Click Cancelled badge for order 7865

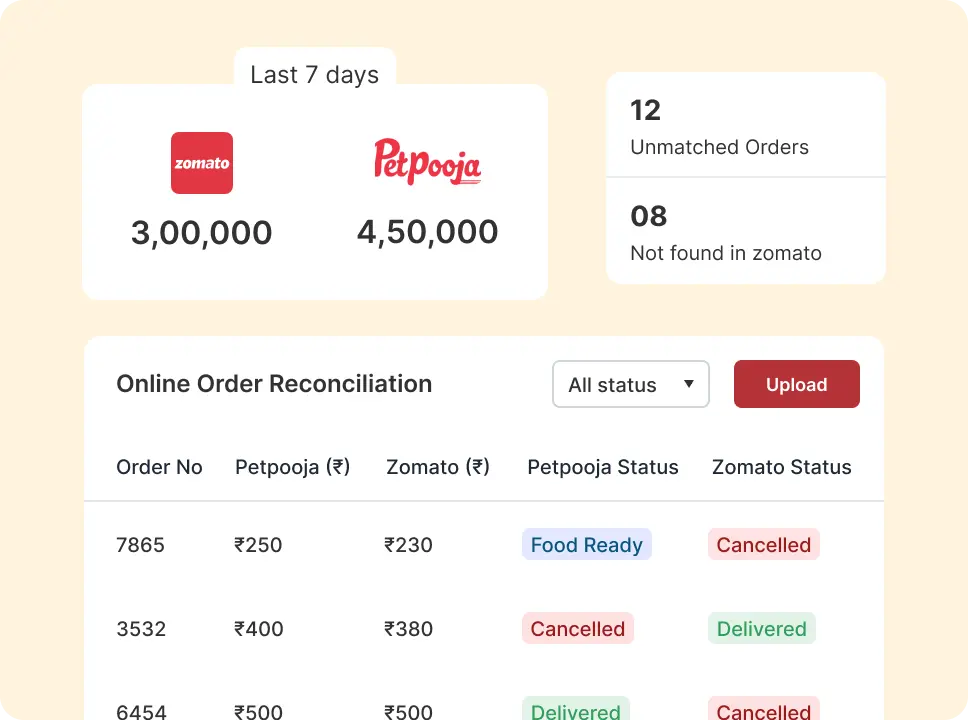click(x=763, y=545)
